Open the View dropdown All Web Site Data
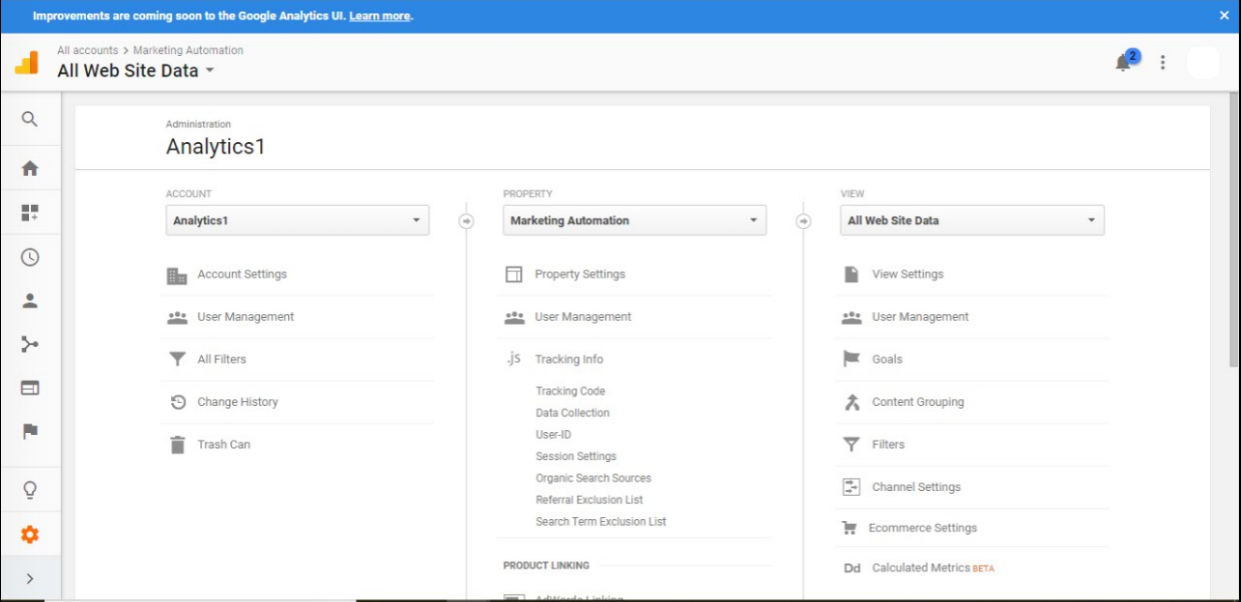This screenshot has height=602, width=1241. (972, 220)
